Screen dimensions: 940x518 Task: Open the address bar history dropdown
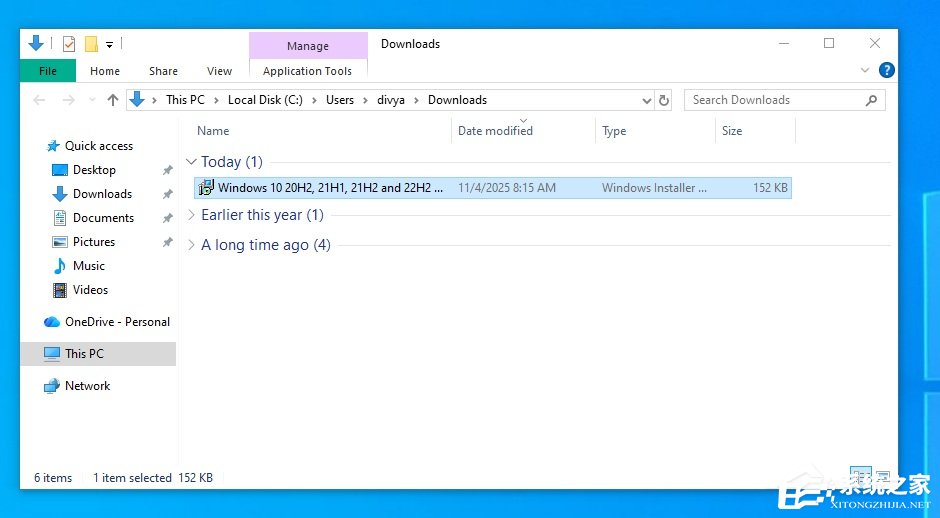pos(646,101)
